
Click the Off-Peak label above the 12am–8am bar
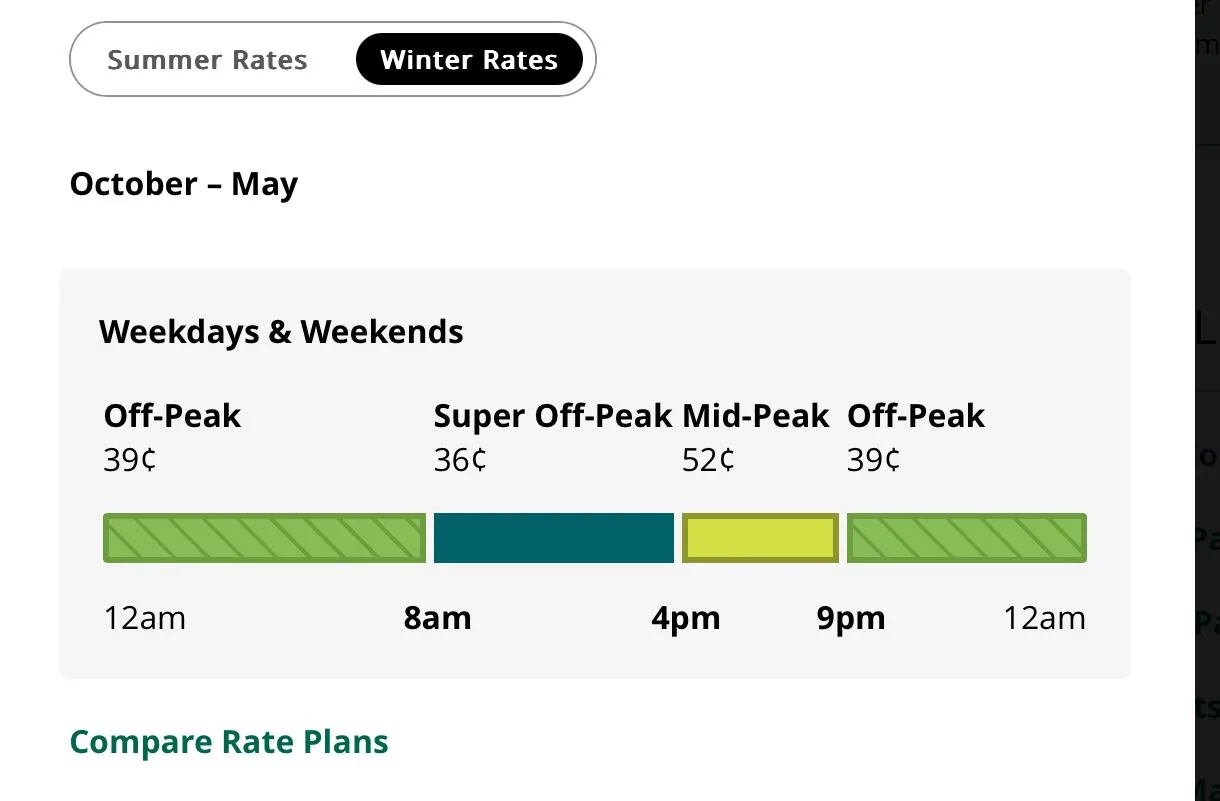coord(172,416)
